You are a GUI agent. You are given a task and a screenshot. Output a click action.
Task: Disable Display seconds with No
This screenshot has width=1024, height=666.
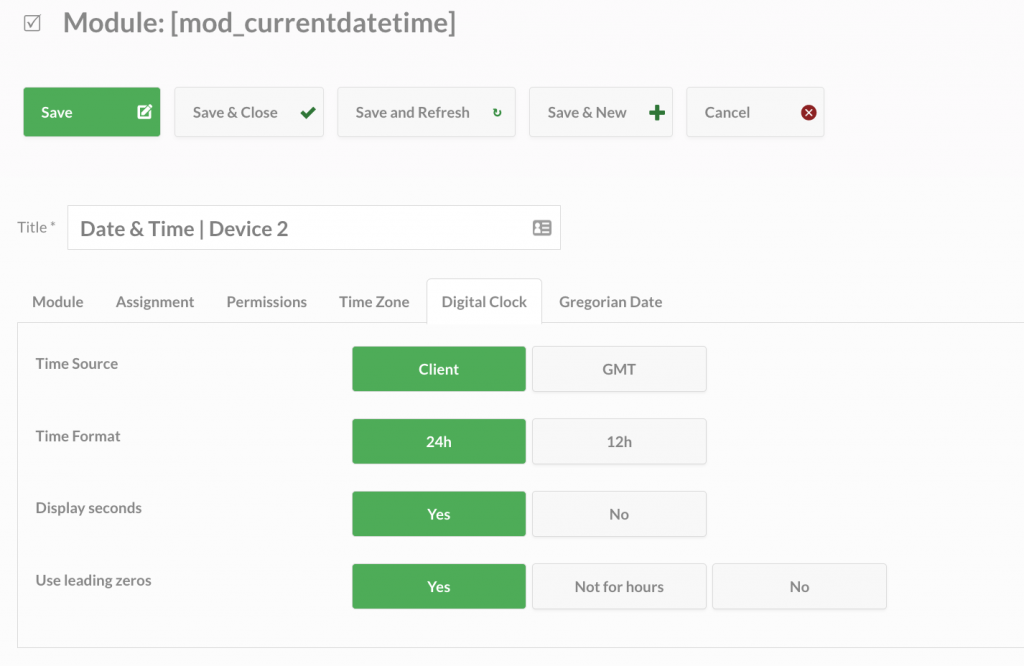619,514
